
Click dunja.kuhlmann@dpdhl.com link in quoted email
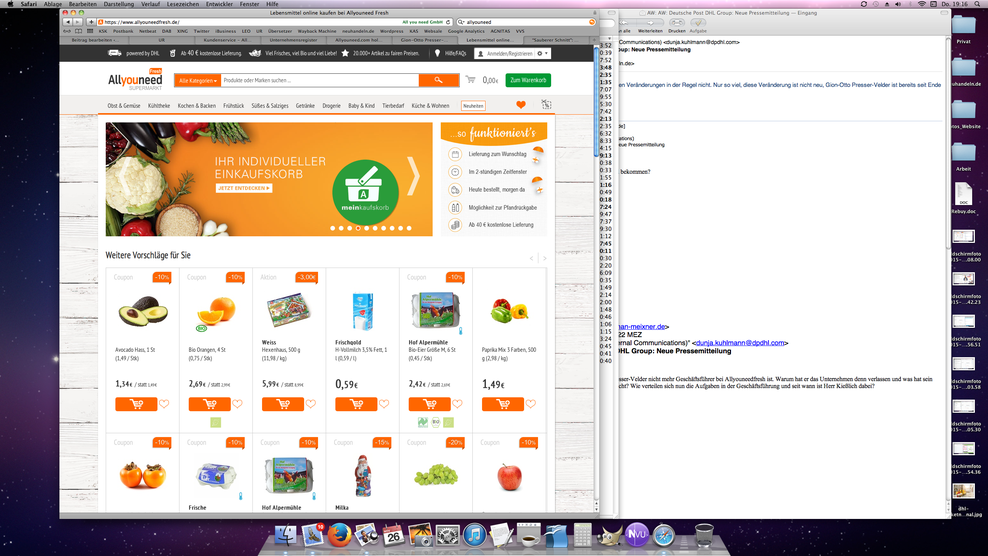click(740, 343)
